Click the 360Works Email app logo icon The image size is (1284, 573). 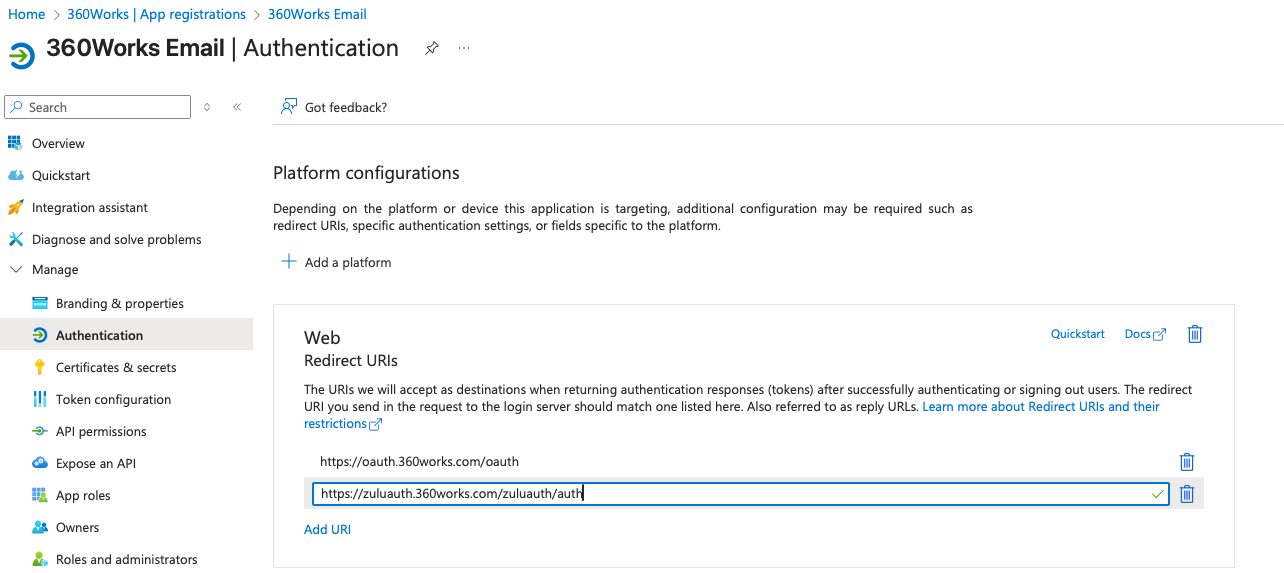pos(22,54)
